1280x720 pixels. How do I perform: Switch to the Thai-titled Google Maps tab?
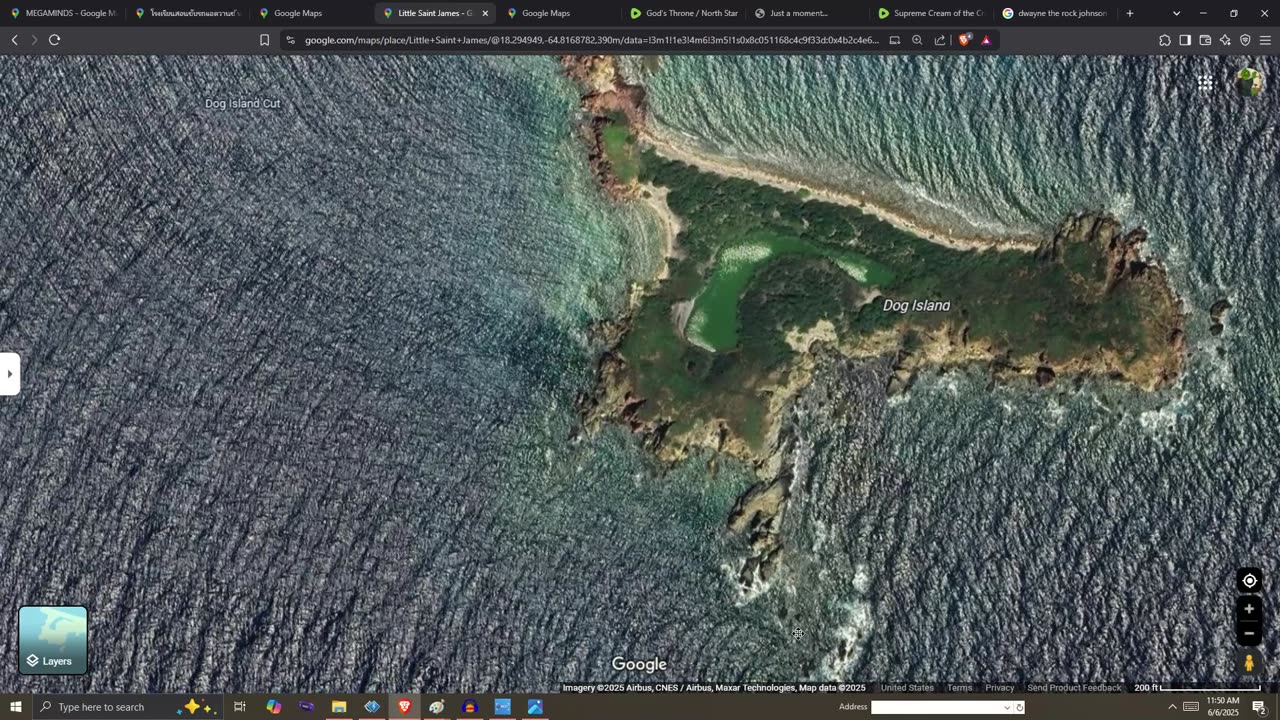pos(187,13)
